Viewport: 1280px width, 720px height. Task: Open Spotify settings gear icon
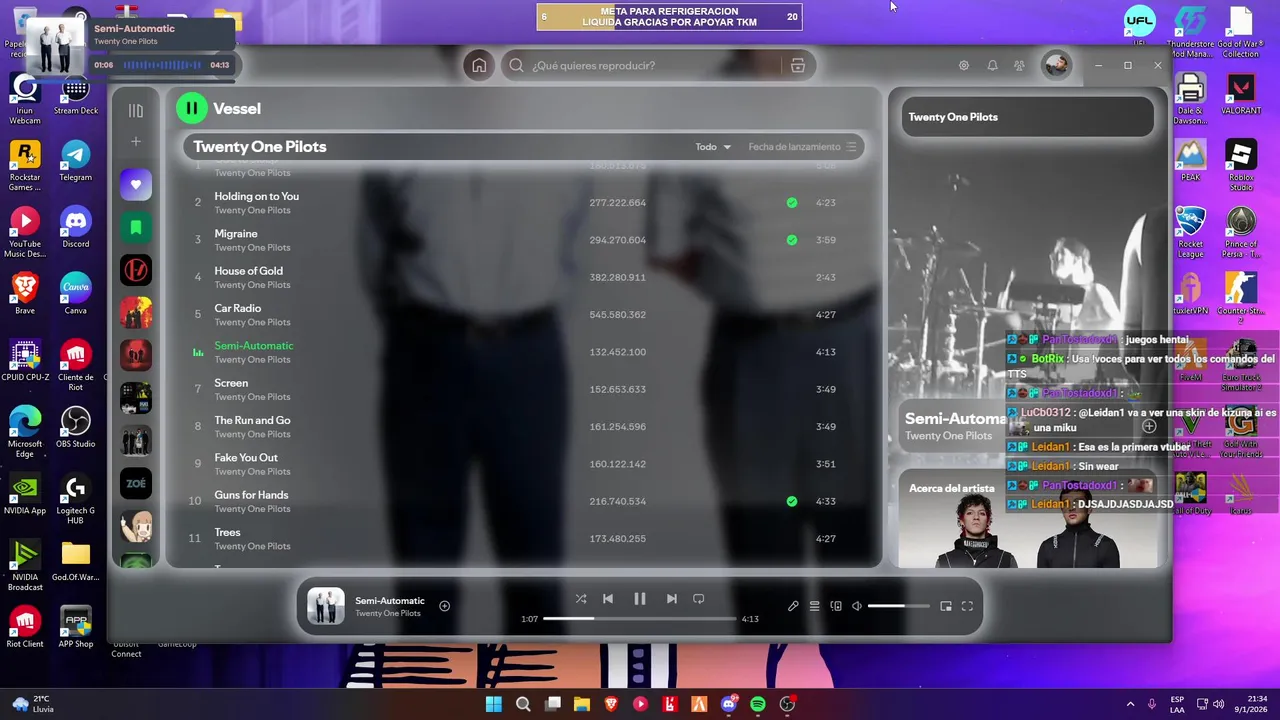pyautogui.click(x=964, y=65)
